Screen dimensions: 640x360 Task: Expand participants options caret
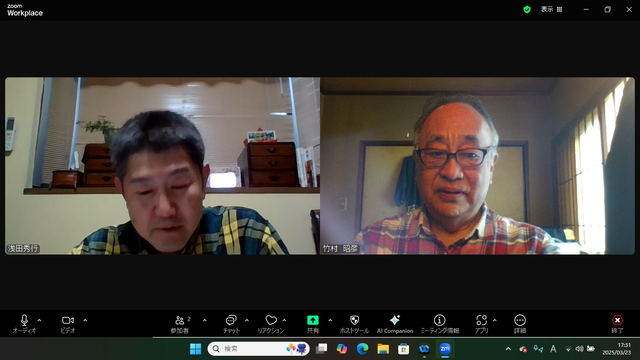coord(204,320)
